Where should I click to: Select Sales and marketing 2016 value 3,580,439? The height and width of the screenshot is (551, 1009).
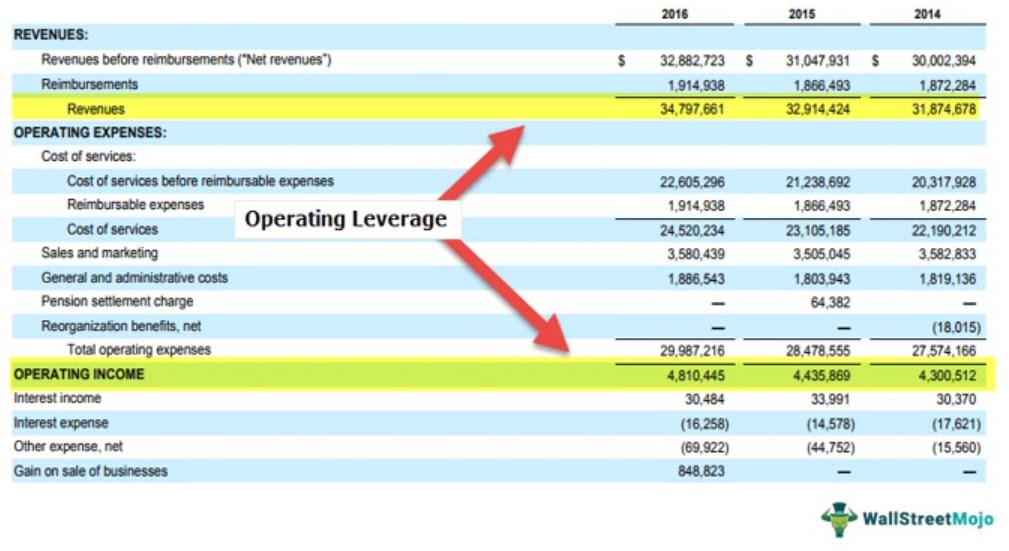tap(696, 254)
